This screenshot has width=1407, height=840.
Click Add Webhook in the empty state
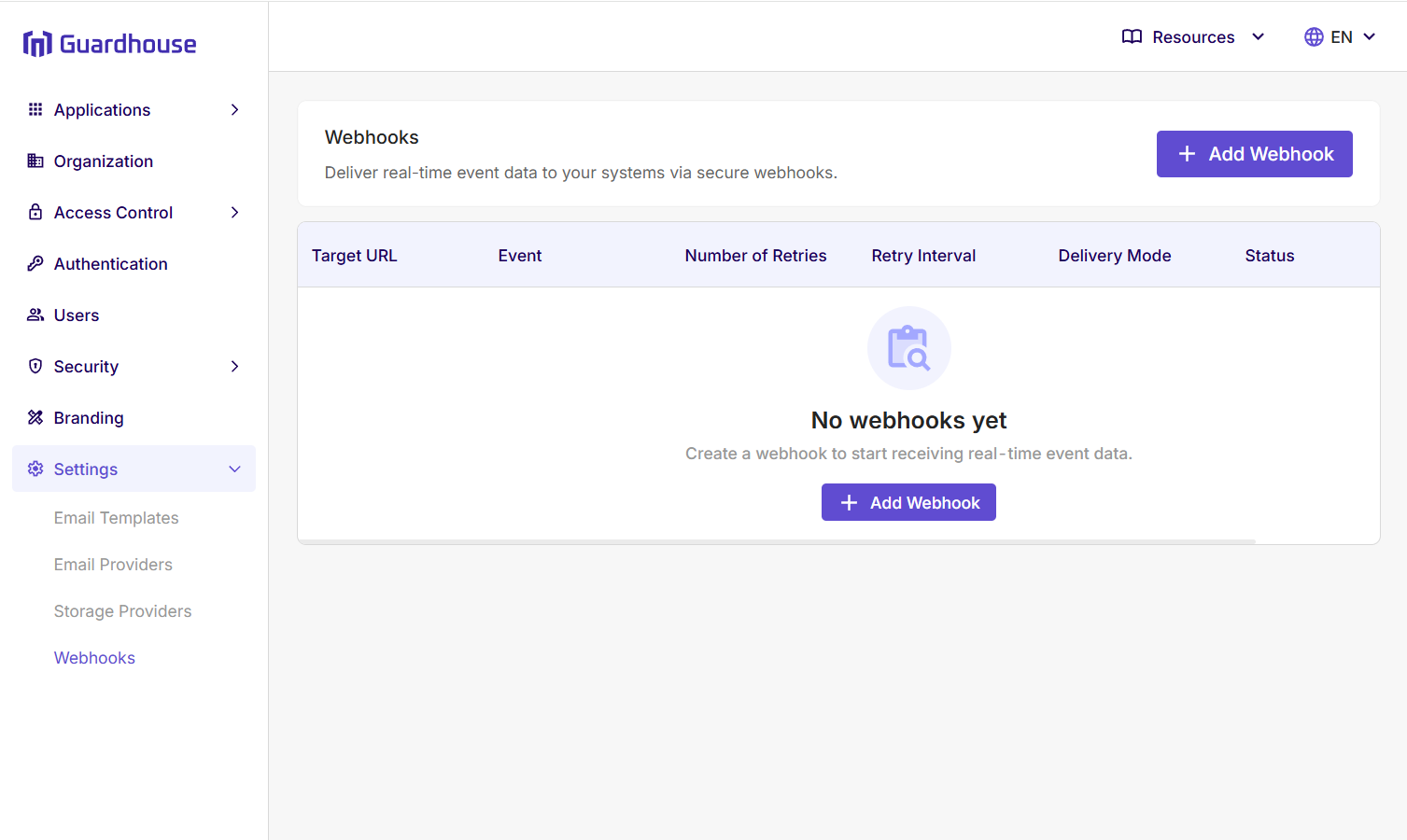coord(908,502)
